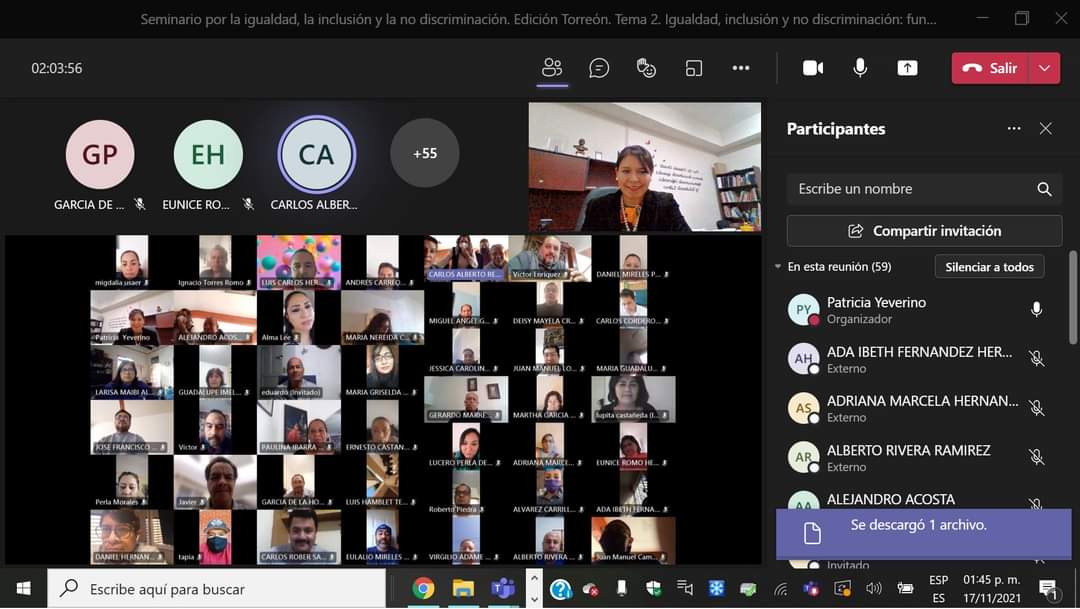This screenshot has width=1080, height=609.
Task: Click the raise hand reactions icon
Action: coord(646,68)
